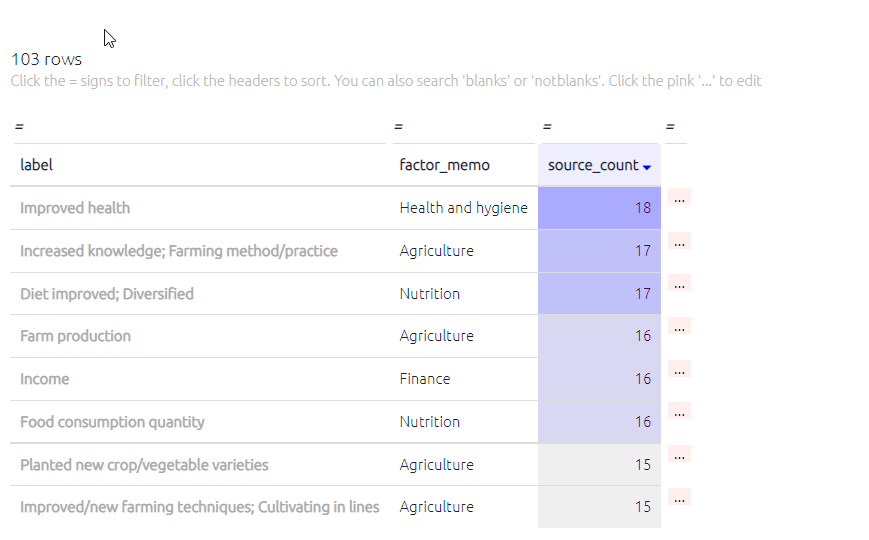The height and width of the screenshot is (540, 869).
Task: Sort by the factor_memo column header
Action: pos(444,165)
